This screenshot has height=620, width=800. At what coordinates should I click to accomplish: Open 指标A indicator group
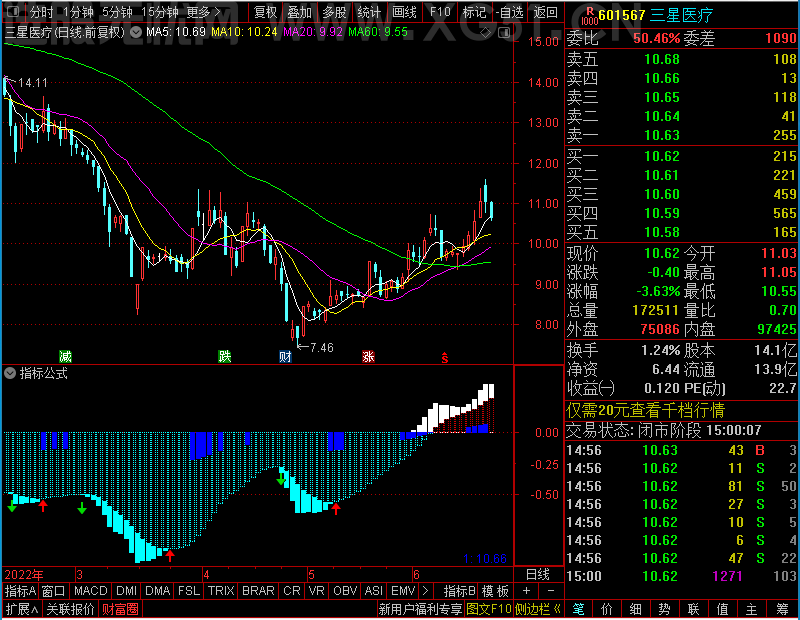[x=20, y=591]
